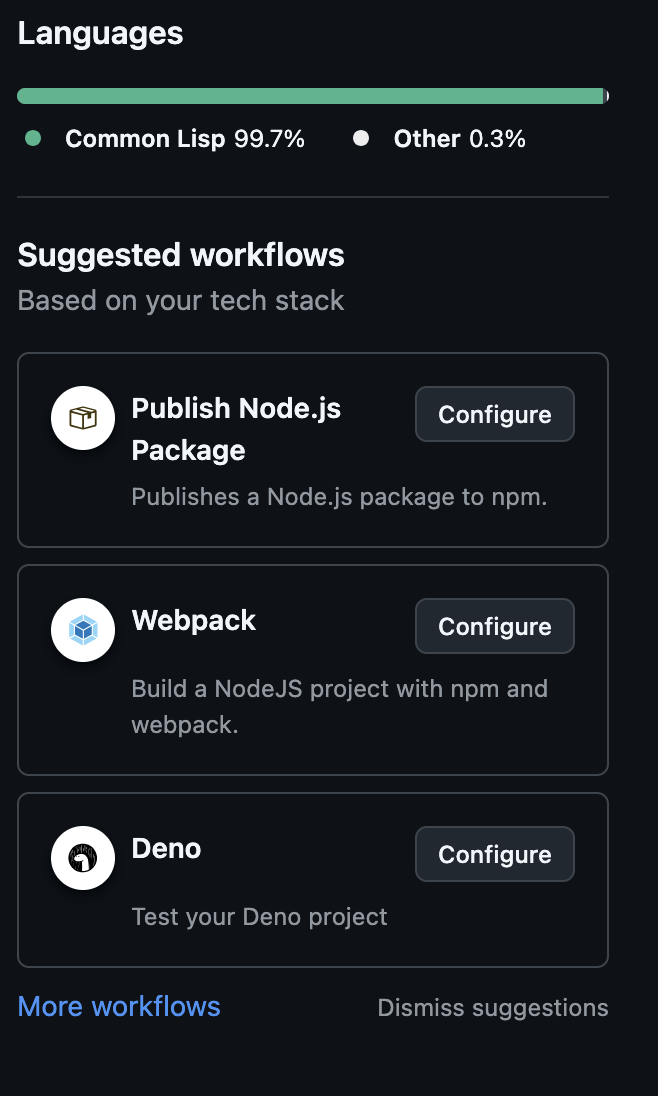This screenshot has height=1096, width=658.
Task: Click the Webpack workflow title
Action: click(x=194, y=620)
